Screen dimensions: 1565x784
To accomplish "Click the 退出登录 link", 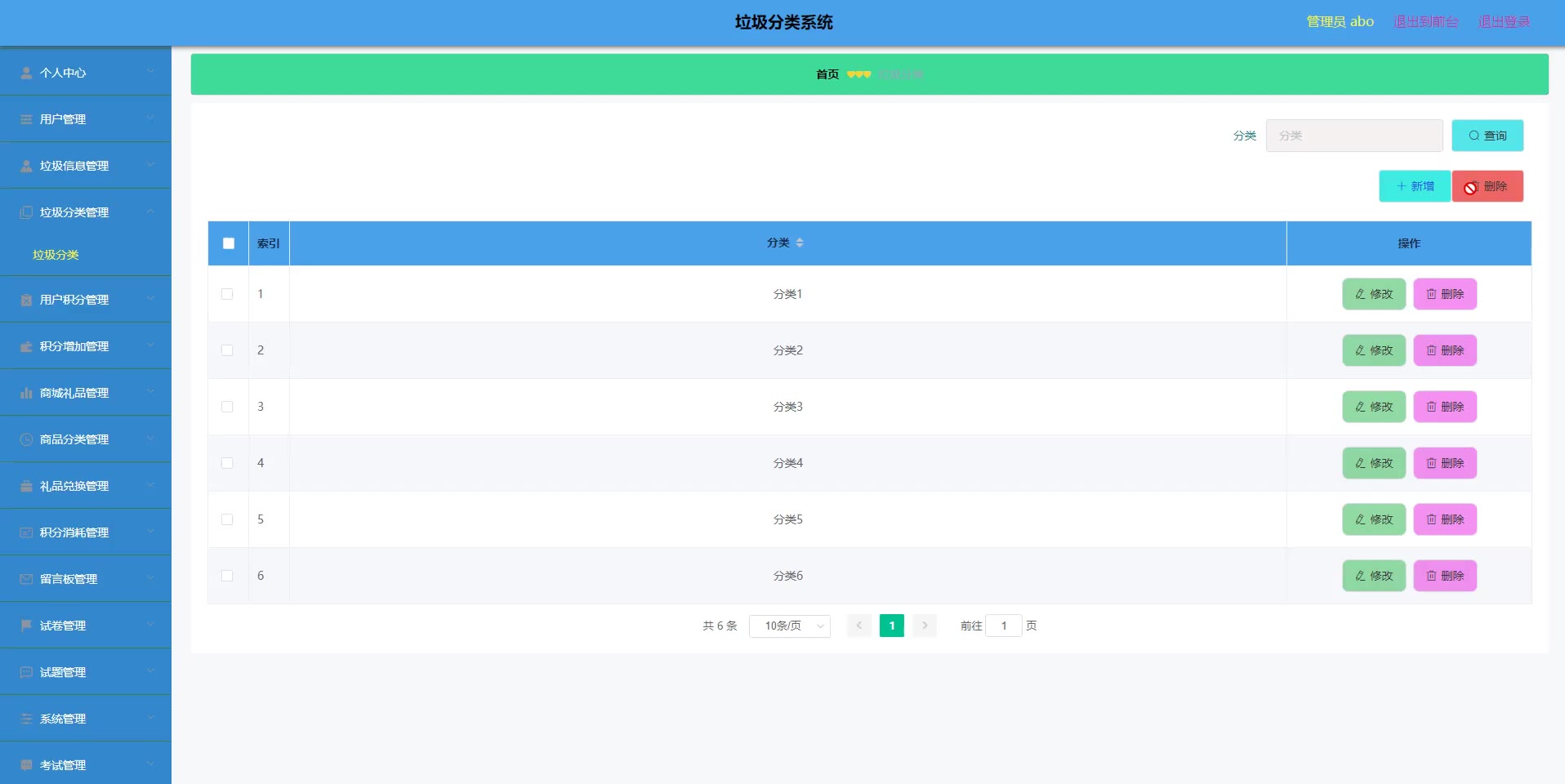I will 1505,22.
